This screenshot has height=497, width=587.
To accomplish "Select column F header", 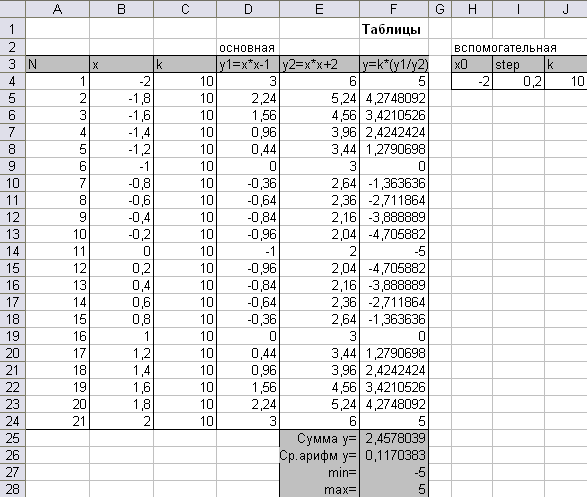I will click(394, 9).
